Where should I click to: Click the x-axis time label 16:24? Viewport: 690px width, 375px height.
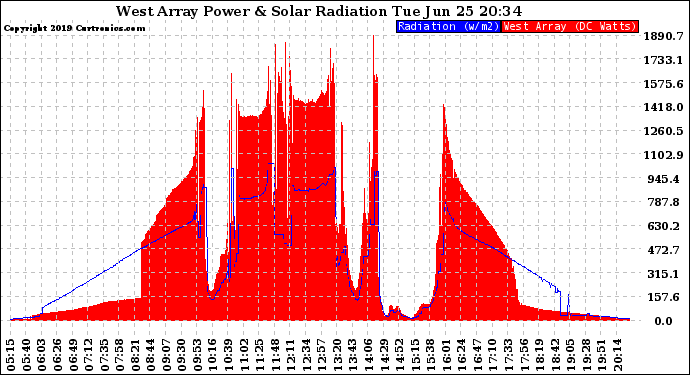[x=461, y=355]
